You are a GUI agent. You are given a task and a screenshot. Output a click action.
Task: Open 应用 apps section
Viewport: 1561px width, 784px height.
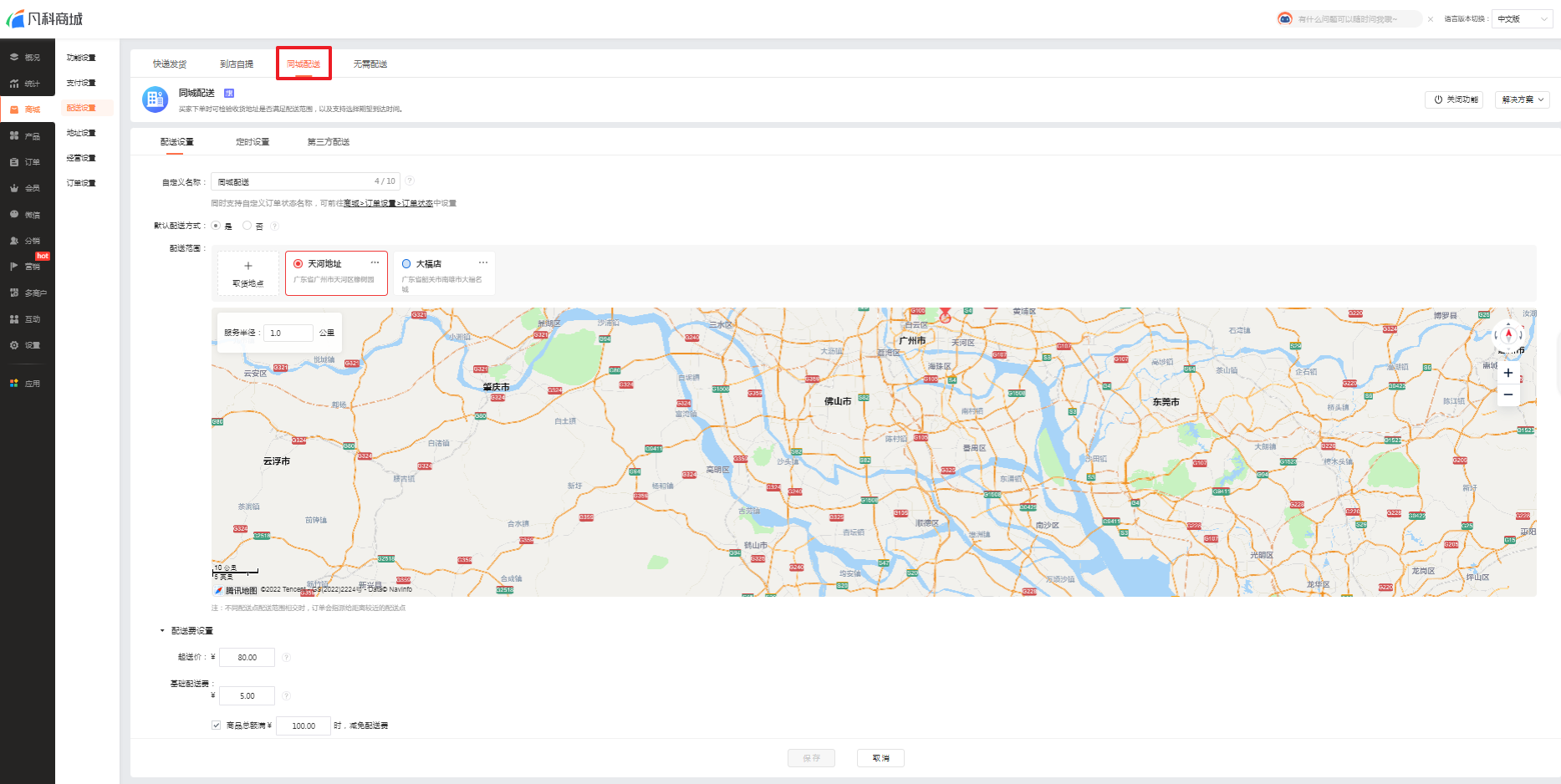click(27, 384)
